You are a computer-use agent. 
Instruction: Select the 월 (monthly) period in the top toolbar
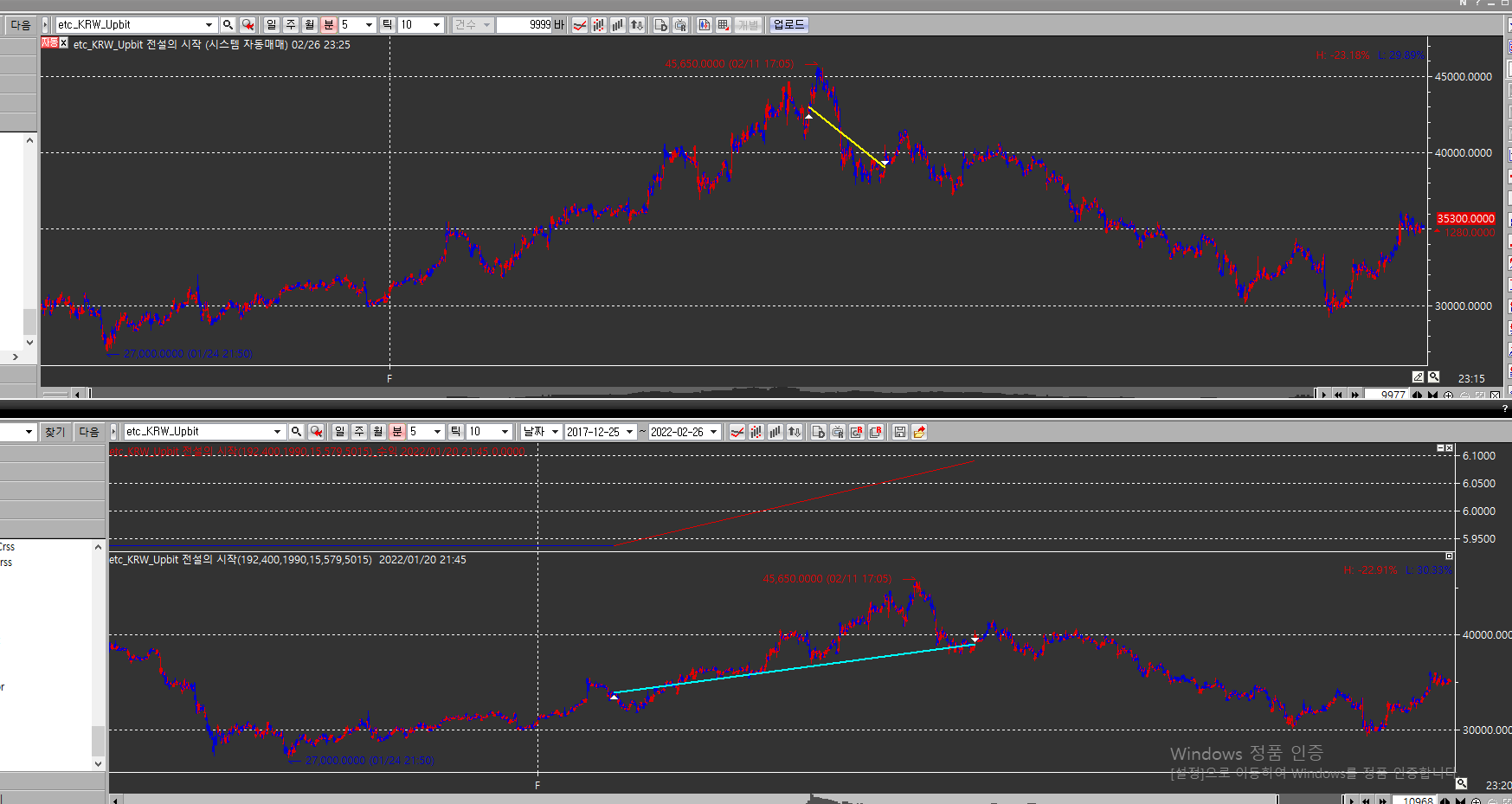click(310, 25)
